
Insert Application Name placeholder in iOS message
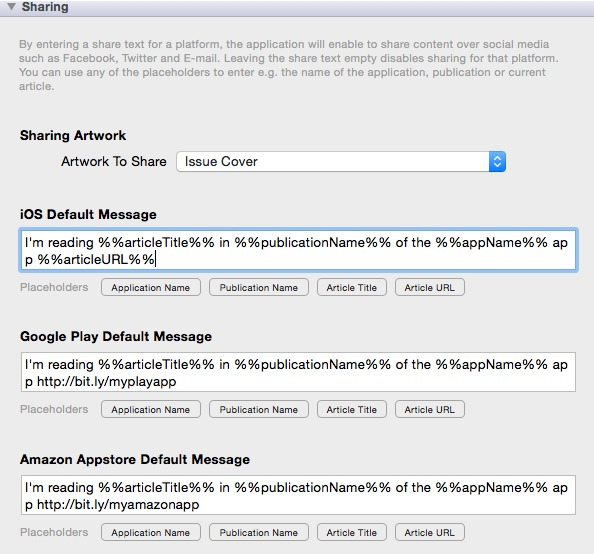tap(151, 288)
